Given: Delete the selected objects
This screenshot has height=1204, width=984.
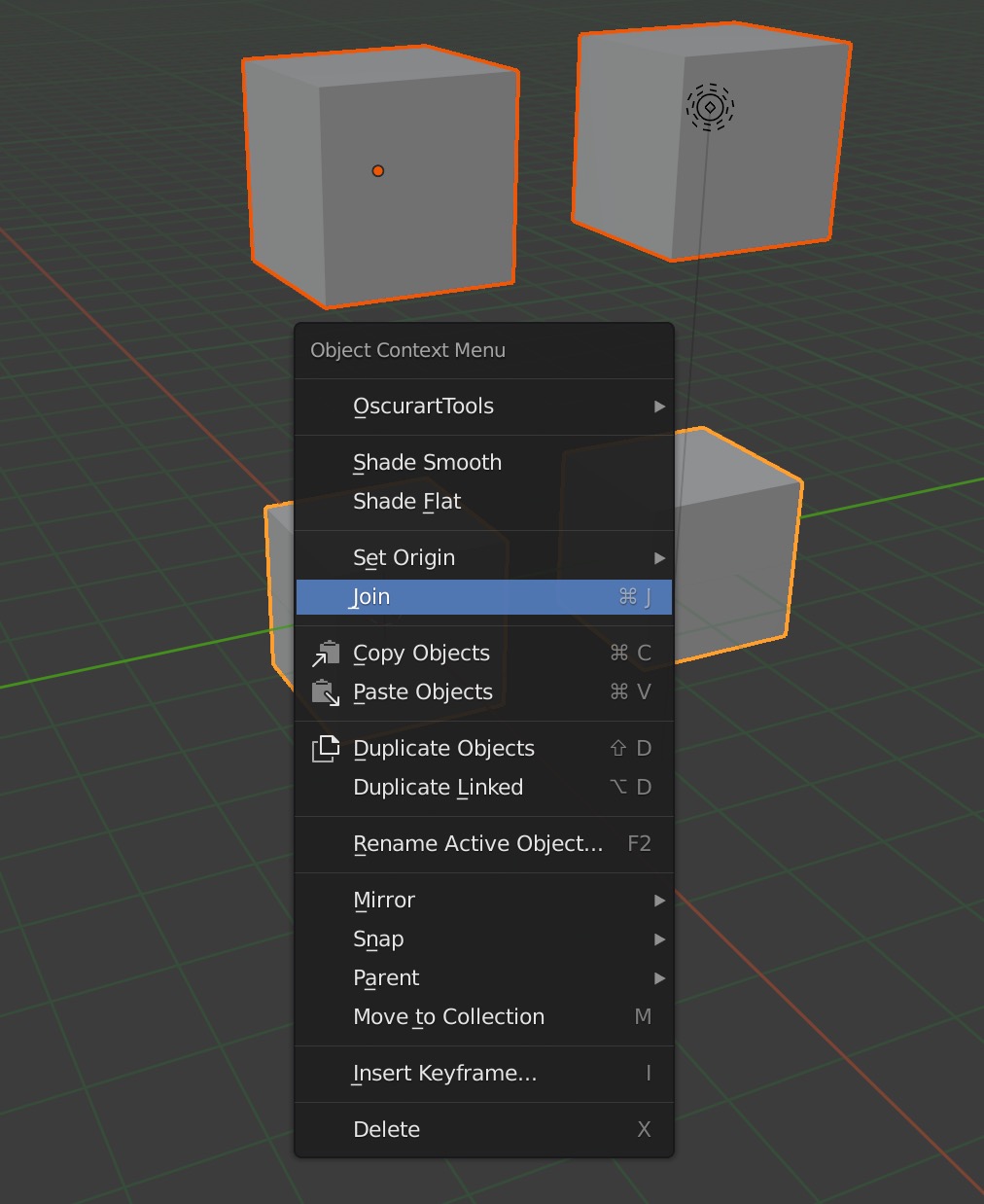Looking at the screenshot, I should click(483, 1130).
